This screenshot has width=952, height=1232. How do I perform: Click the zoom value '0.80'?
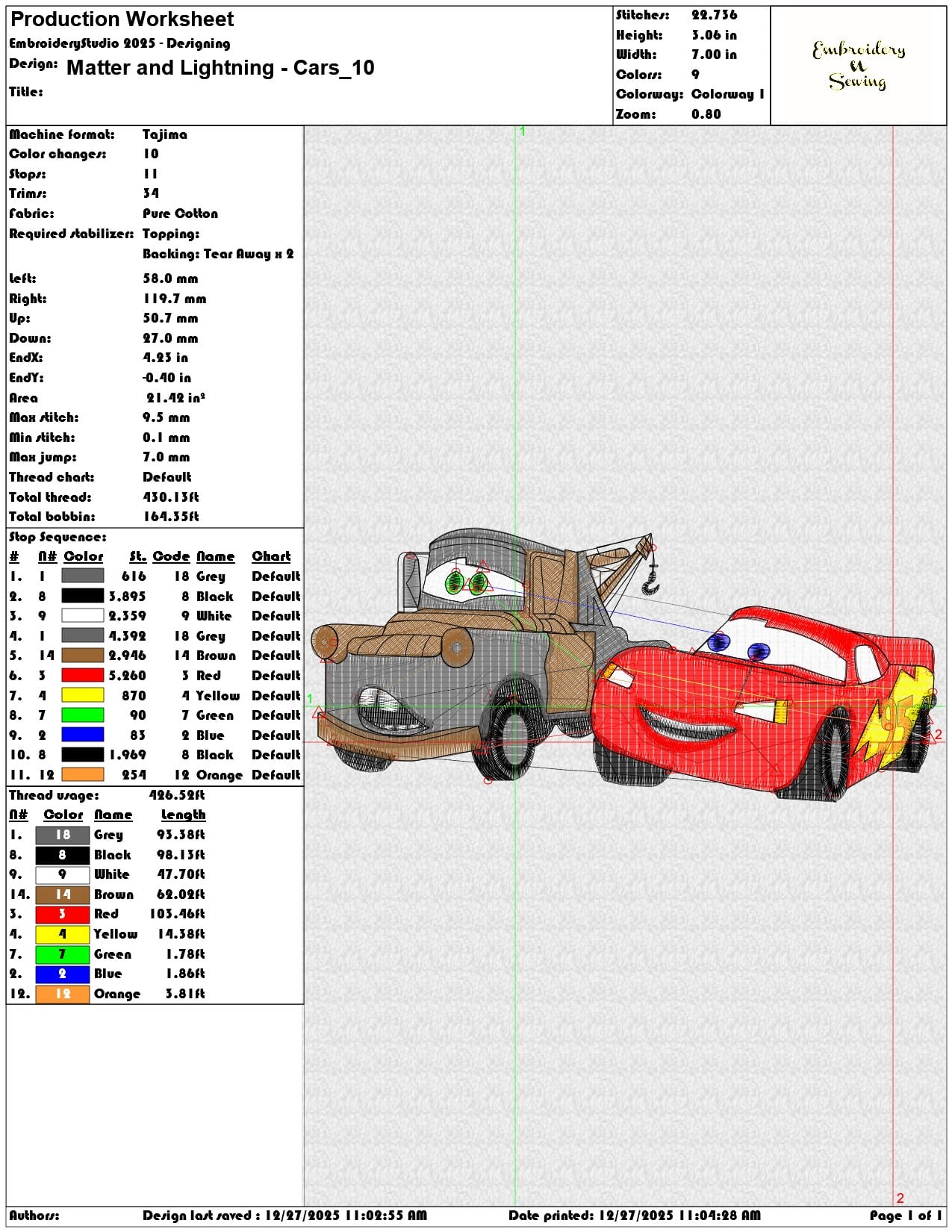click(x=706, y=114)
